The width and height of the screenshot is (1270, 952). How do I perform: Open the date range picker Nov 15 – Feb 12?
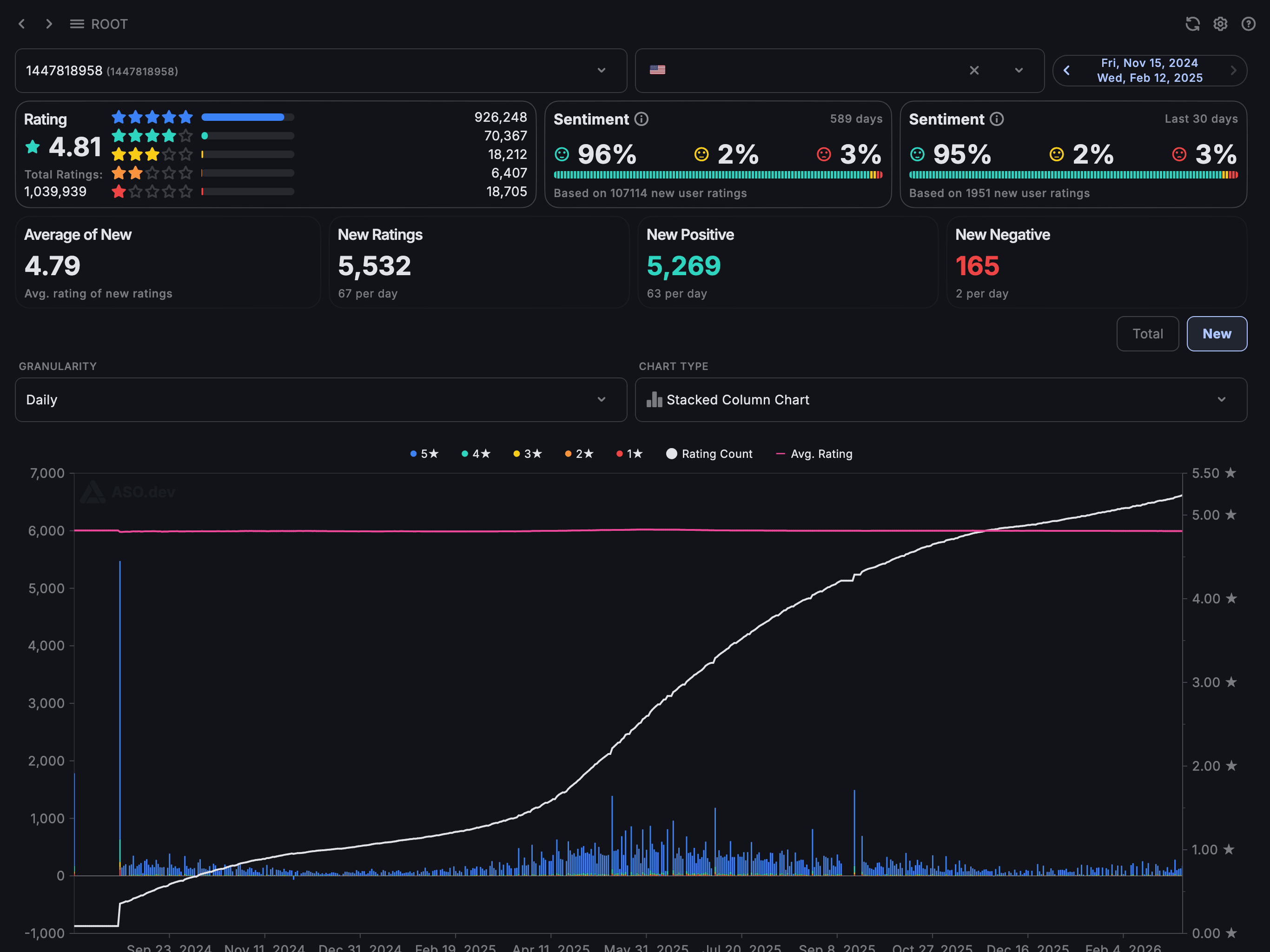pos(1150,70)
